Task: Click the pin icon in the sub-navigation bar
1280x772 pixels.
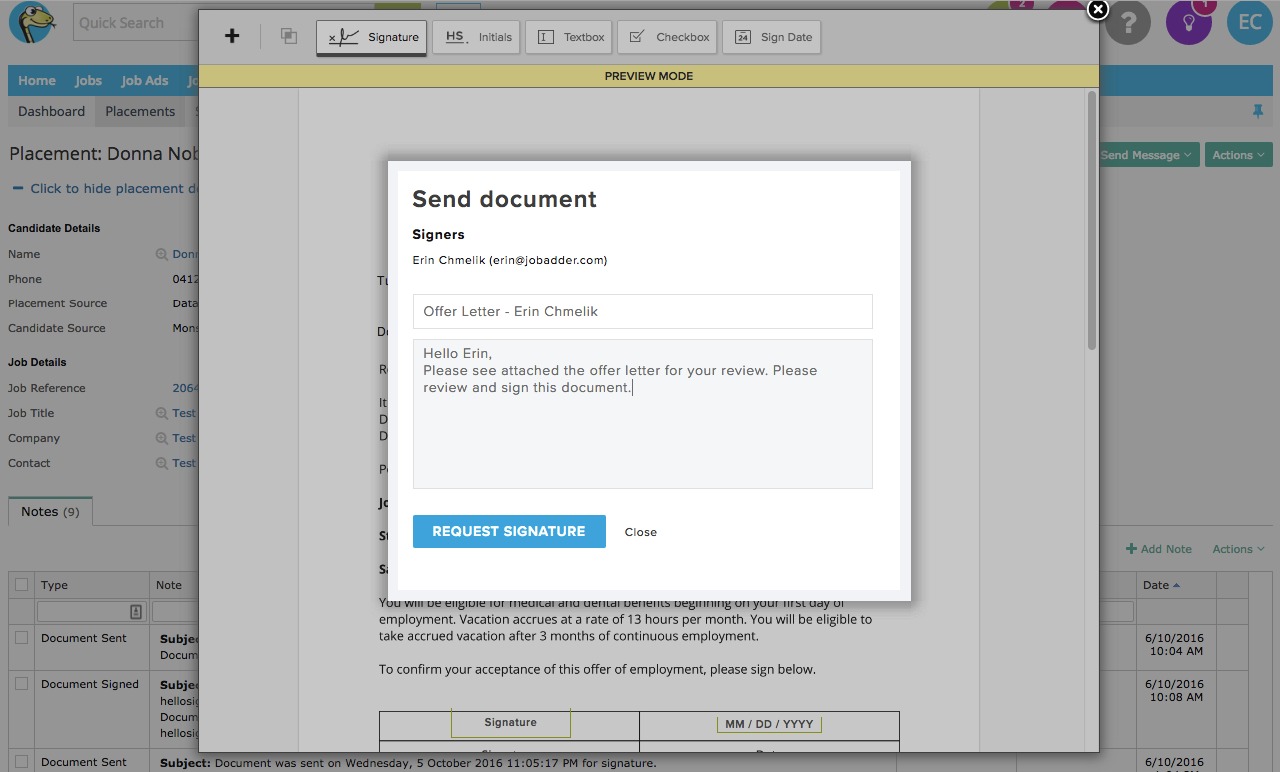Action: 1258,112
